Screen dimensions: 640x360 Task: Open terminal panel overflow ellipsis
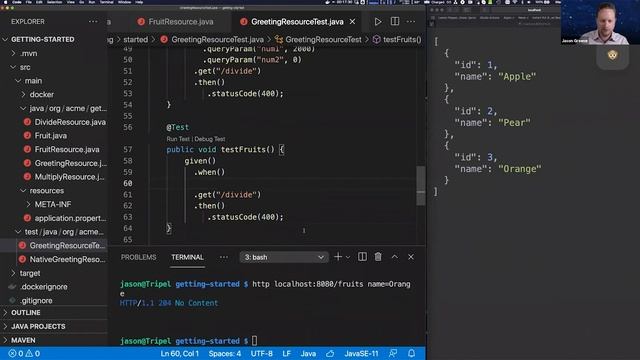(x=224, y=257)
